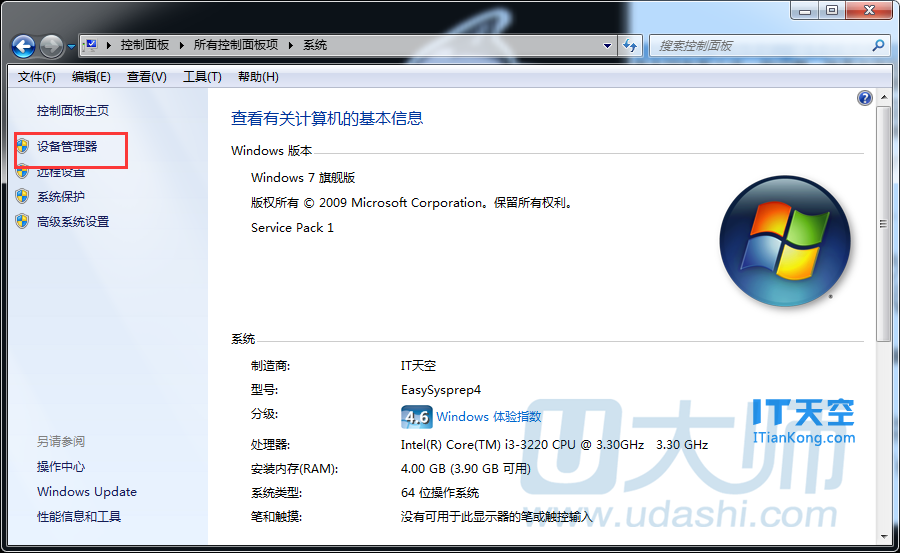Open the 设备管理器 link

coord(67,146)
